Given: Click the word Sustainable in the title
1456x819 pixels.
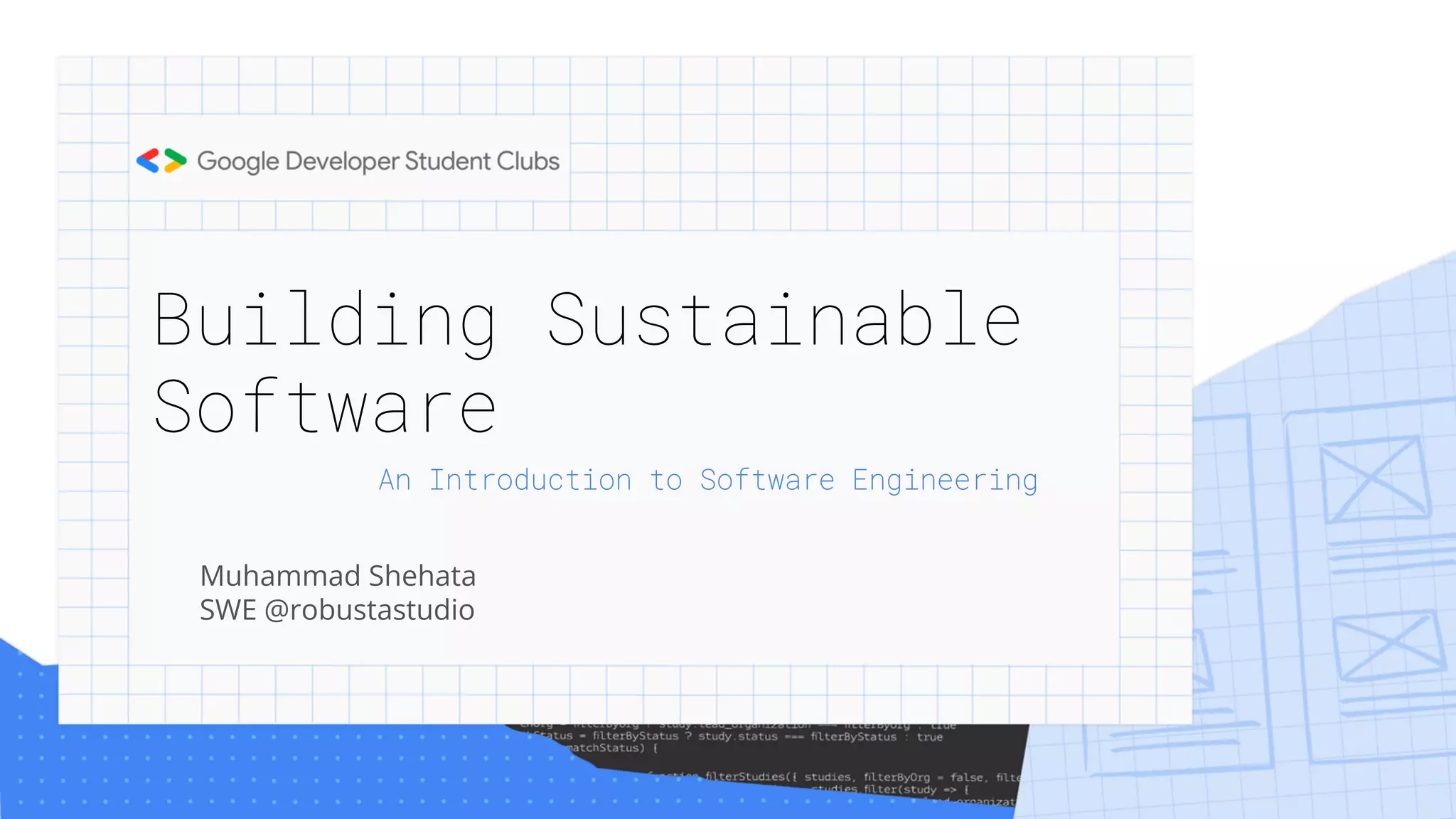Looking at the screenshot, I should (784, 321).
